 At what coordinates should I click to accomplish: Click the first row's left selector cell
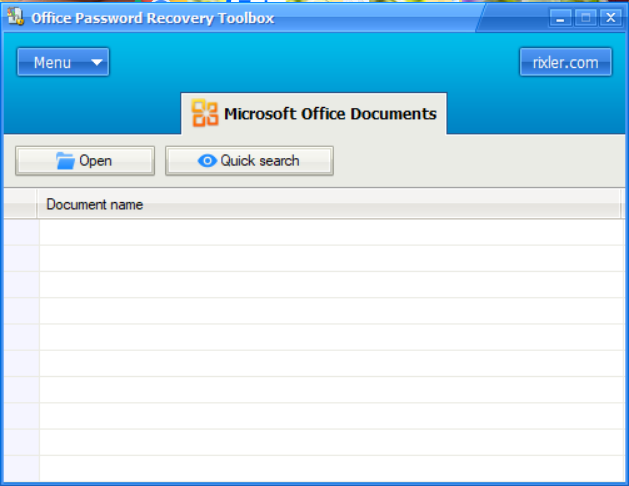(21, 232)
